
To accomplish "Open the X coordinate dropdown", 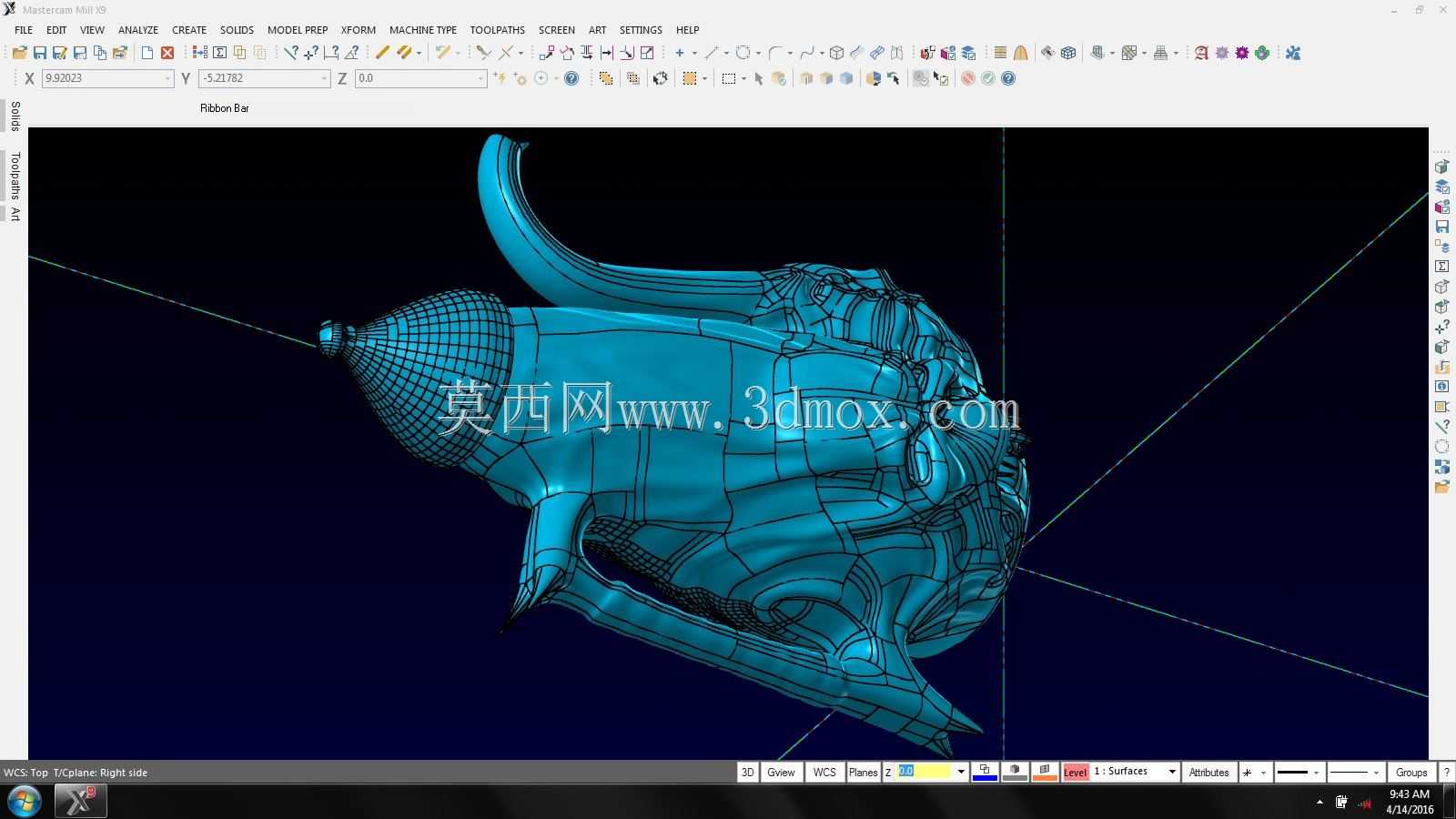I will 167,78.
